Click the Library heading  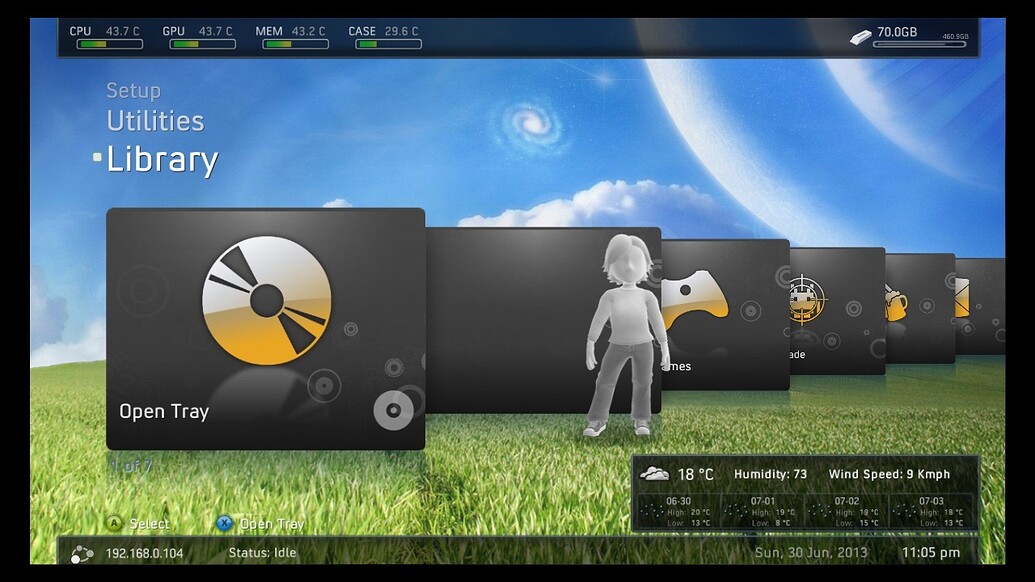[x=163, y=158]
